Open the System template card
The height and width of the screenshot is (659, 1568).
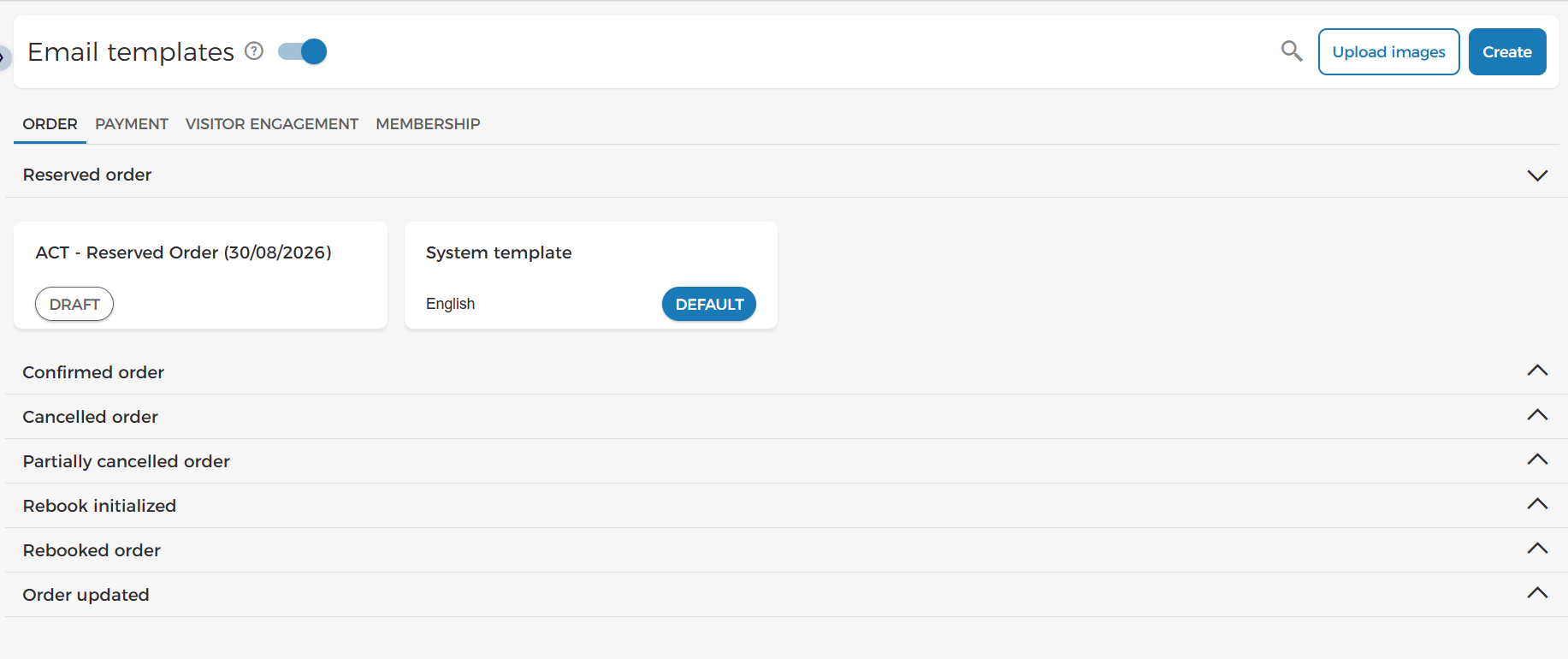[590, 276]
